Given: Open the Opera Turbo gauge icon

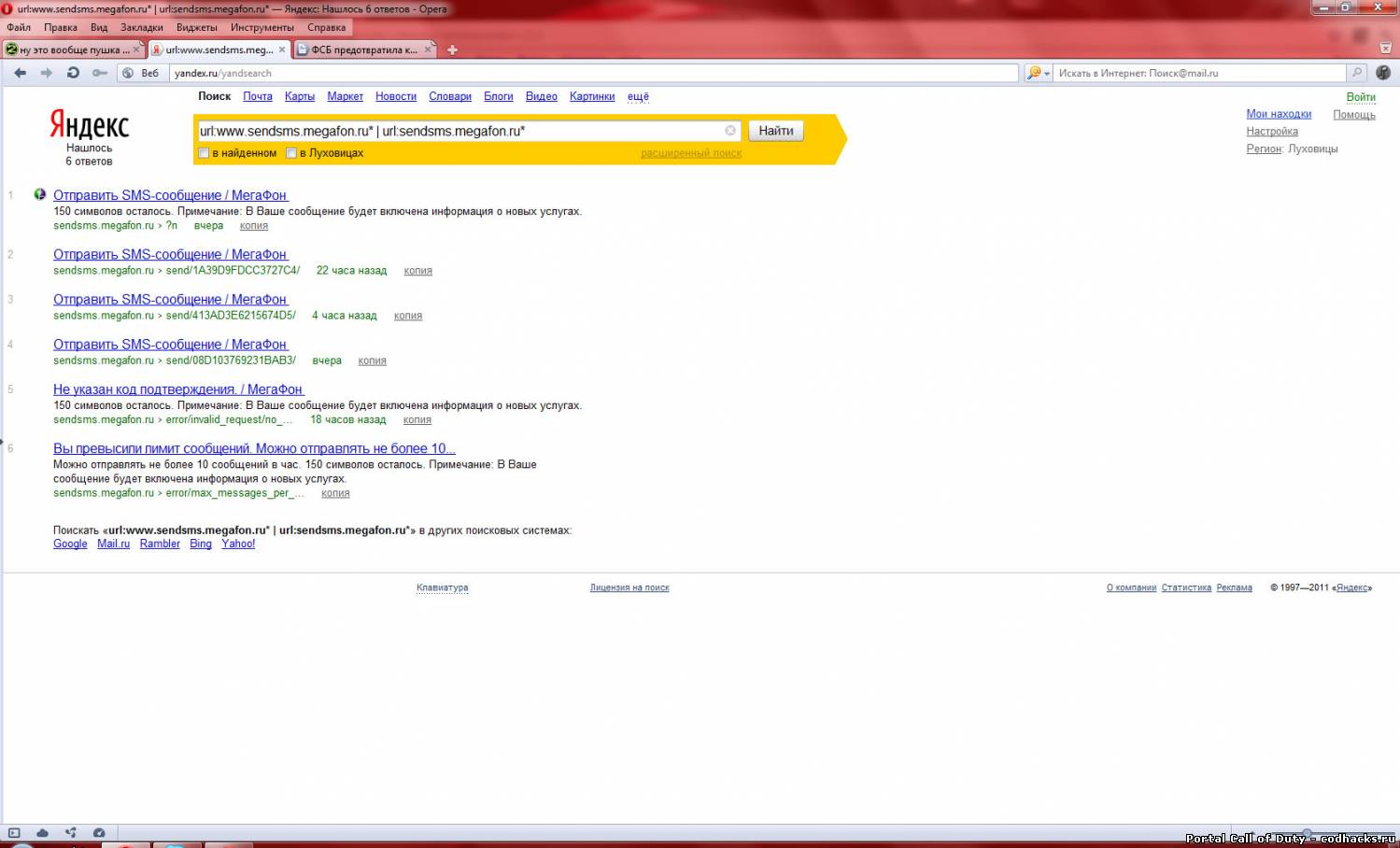Looking at the screenshot, I should 99,832.
